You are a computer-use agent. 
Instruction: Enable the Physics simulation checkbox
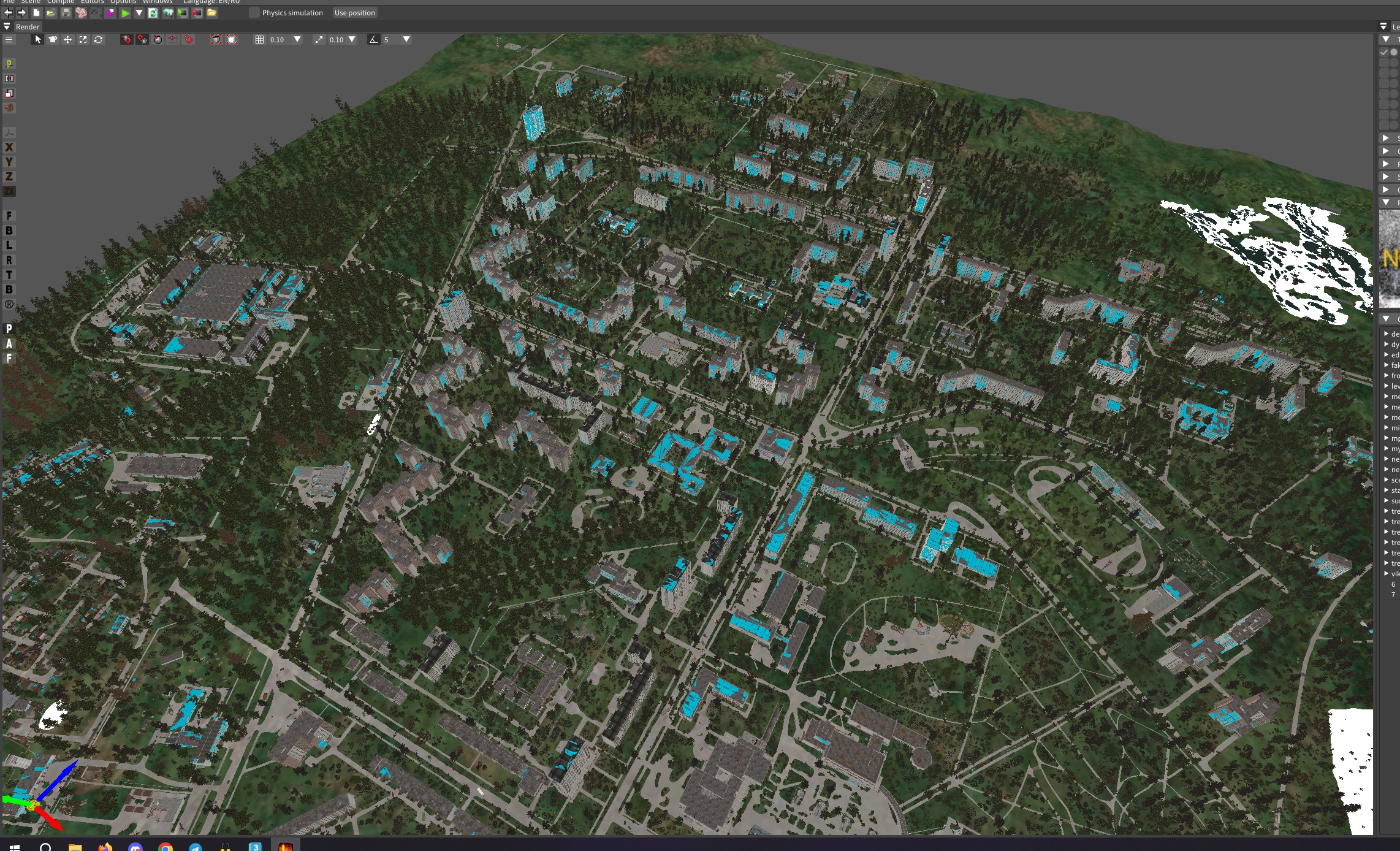click(x=254, y=13)
